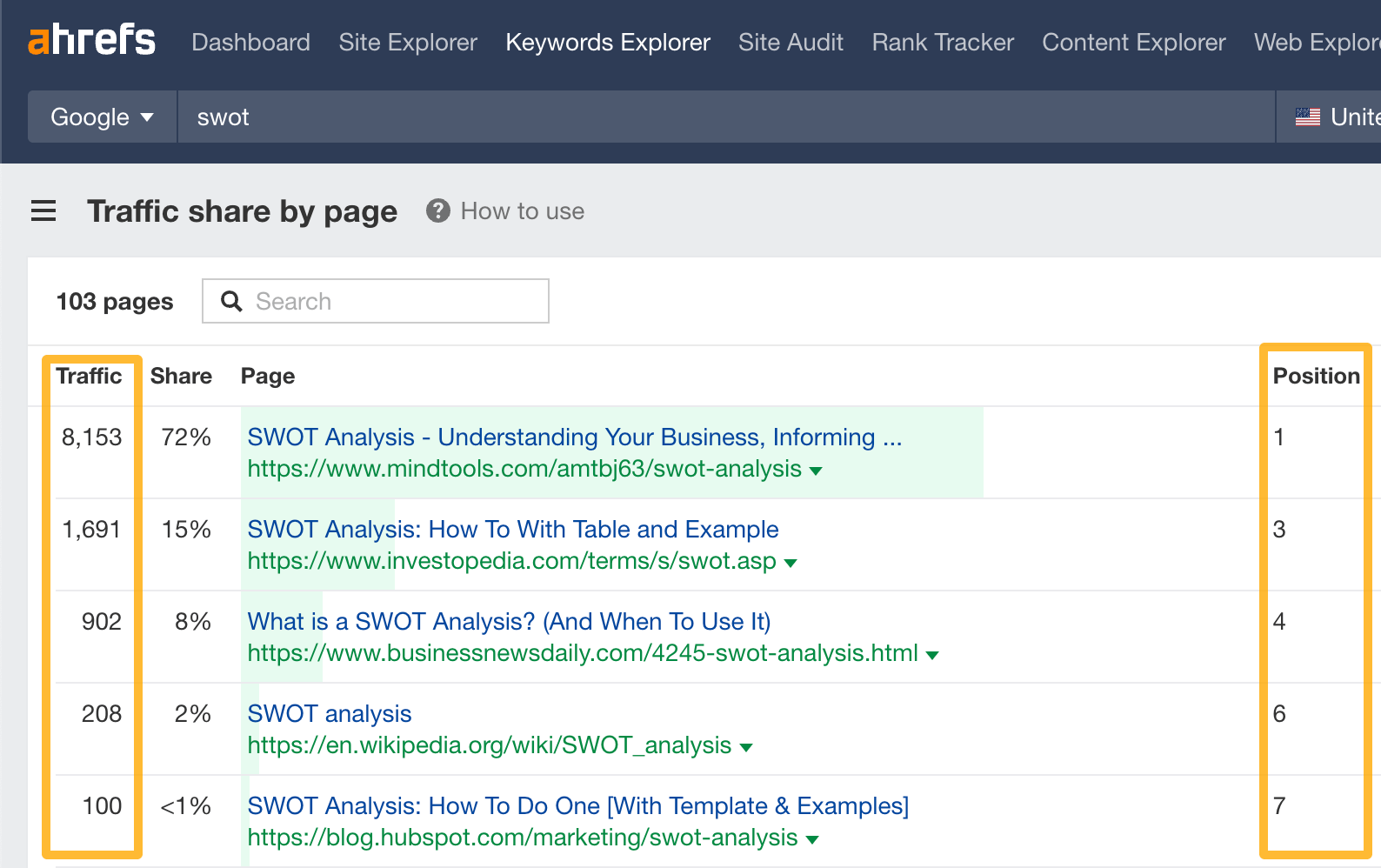Click the United States flag icon
The width and height of the screenshot is (1381, 868).
pos(1307,117)
